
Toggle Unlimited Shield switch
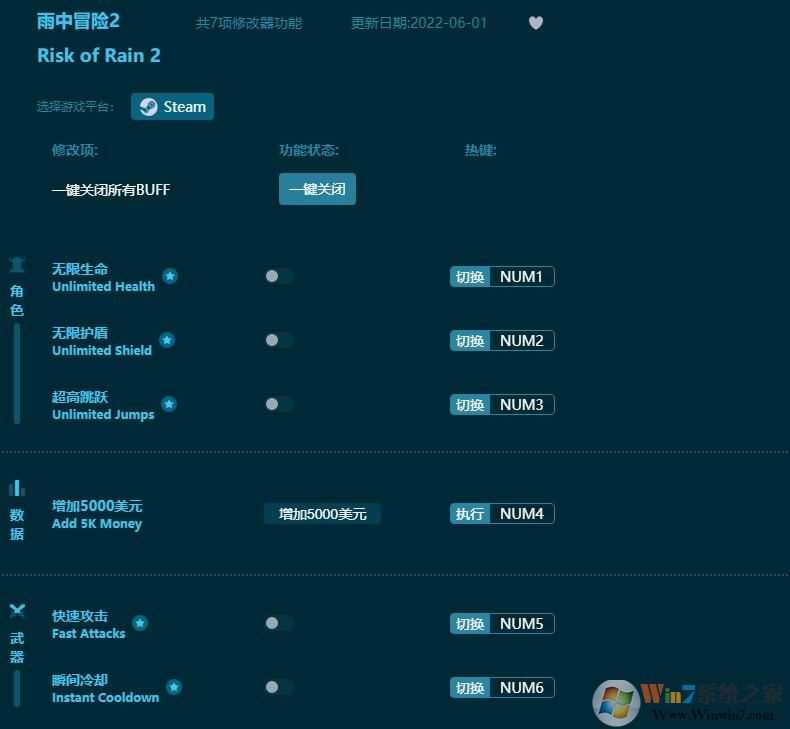pos(279,340)
